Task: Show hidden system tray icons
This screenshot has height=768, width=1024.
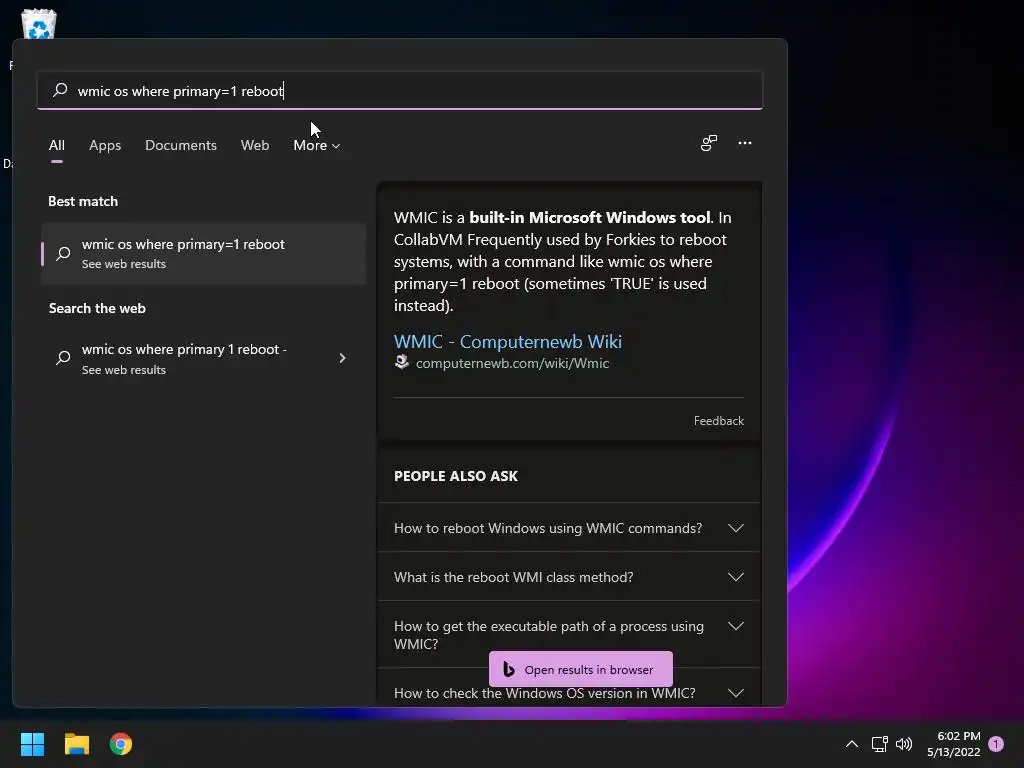Action: point(852,744)
